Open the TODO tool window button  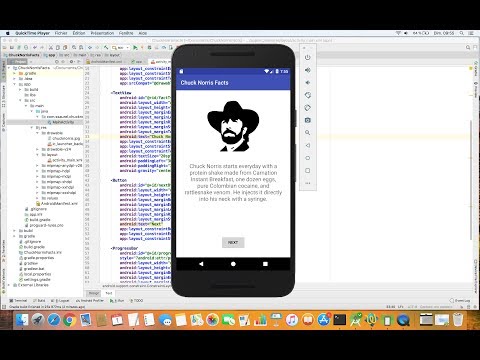coord(137,300)
